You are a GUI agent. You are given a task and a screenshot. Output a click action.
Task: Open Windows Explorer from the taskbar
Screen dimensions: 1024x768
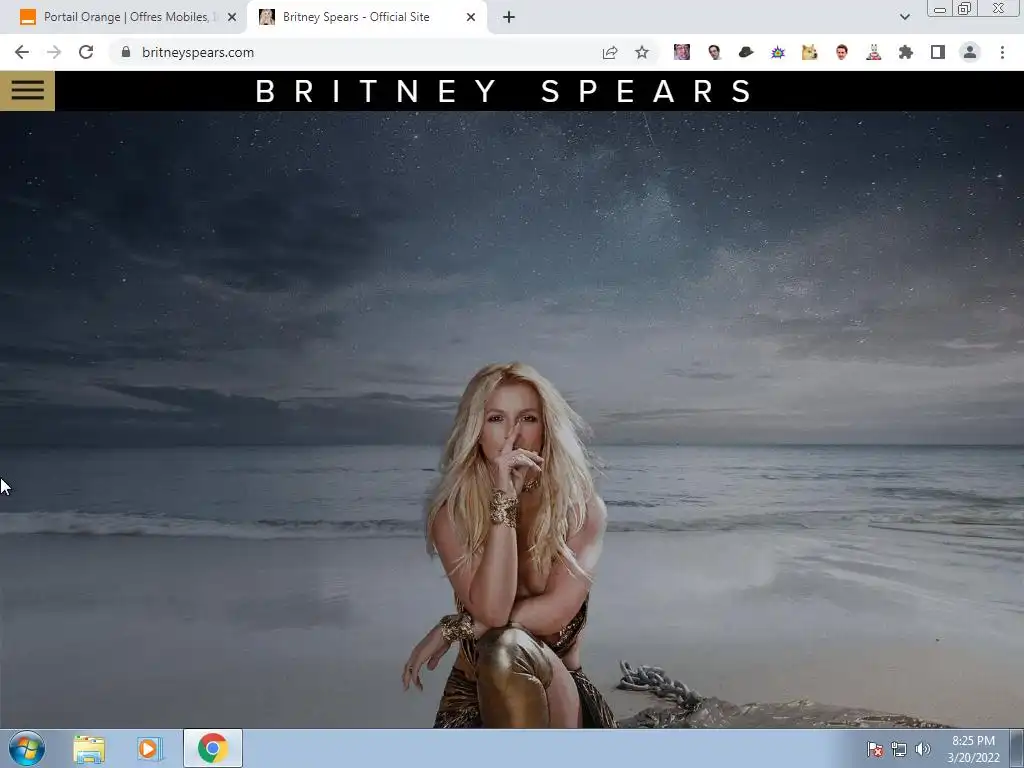coord(89,749)
